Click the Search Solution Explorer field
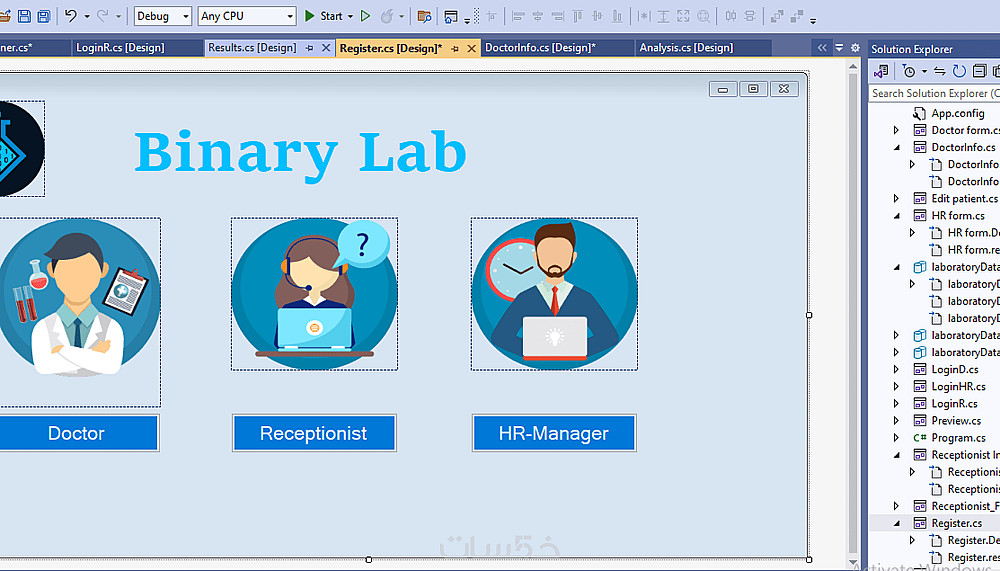1000x571 pixels. pos(934,93)
